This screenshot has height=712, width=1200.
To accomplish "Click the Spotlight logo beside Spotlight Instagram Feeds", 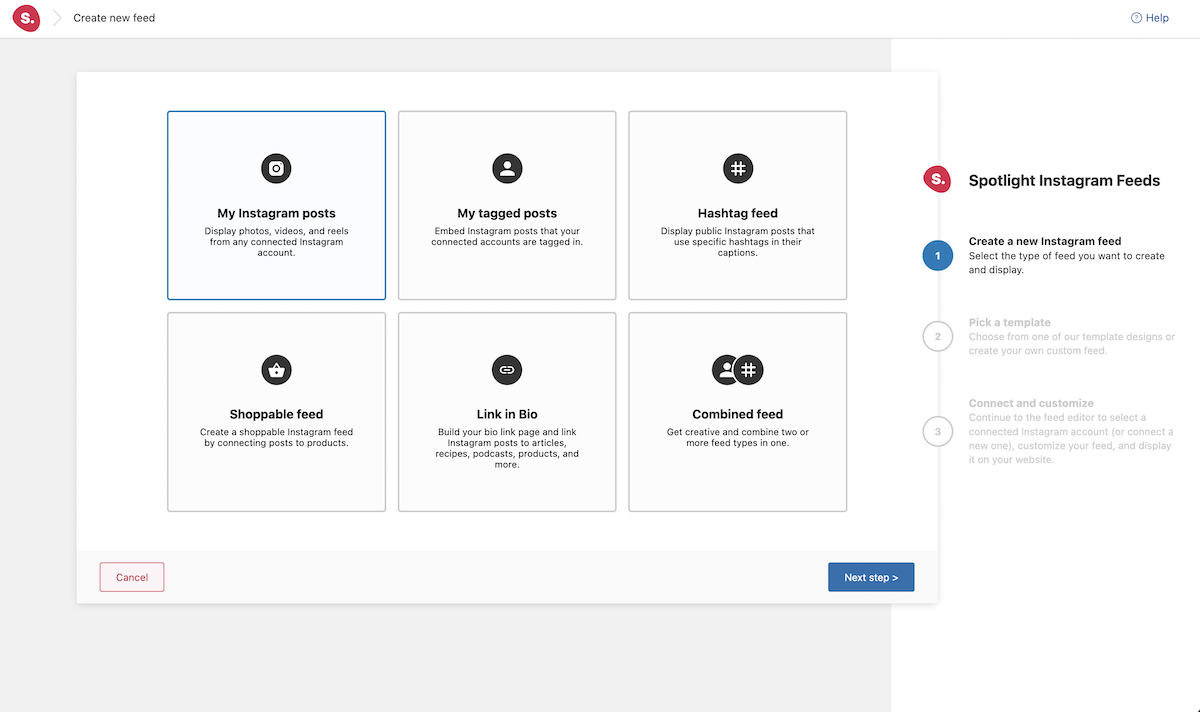I will click(937, 179).
